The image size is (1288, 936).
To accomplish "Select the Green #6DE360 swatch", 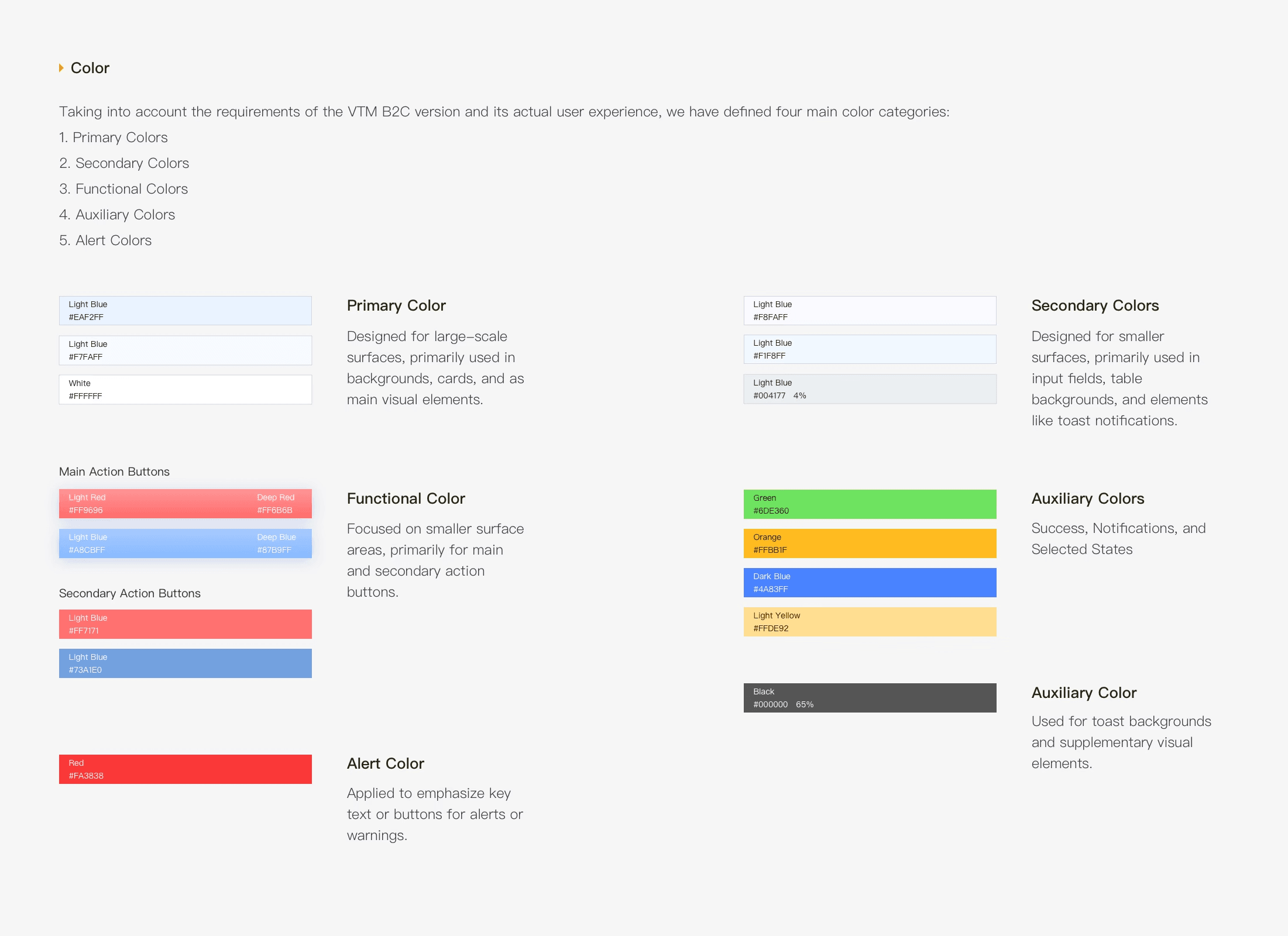I will [870, 504].
